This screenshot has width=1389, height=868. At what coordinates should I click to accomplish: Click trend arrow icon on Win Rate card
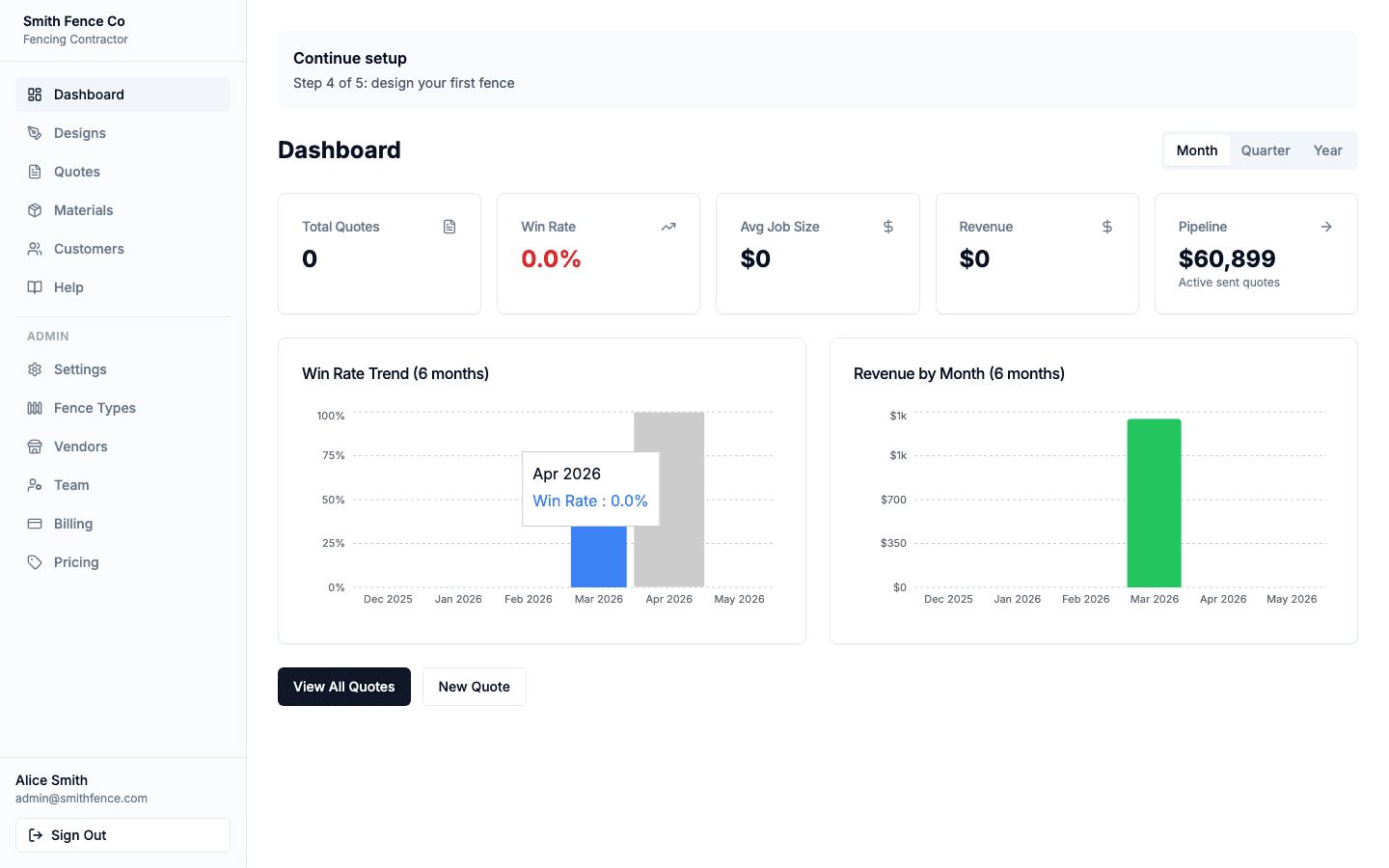point(668,227)
